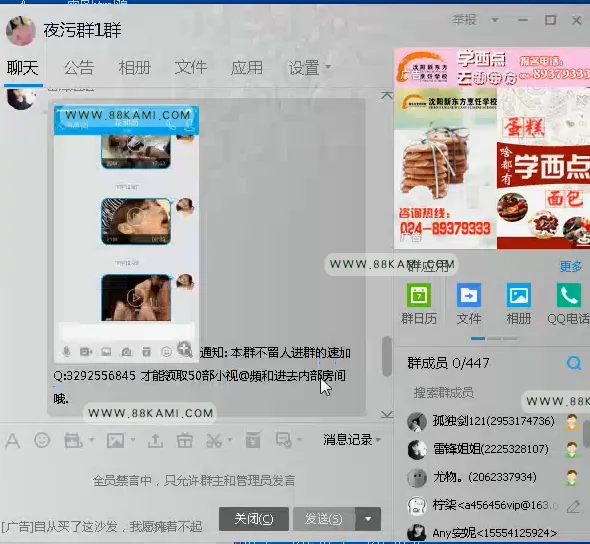This screenshot has height=544, width=590.
Task: Click the 更多 link for group apps
Action: point(571,266)
